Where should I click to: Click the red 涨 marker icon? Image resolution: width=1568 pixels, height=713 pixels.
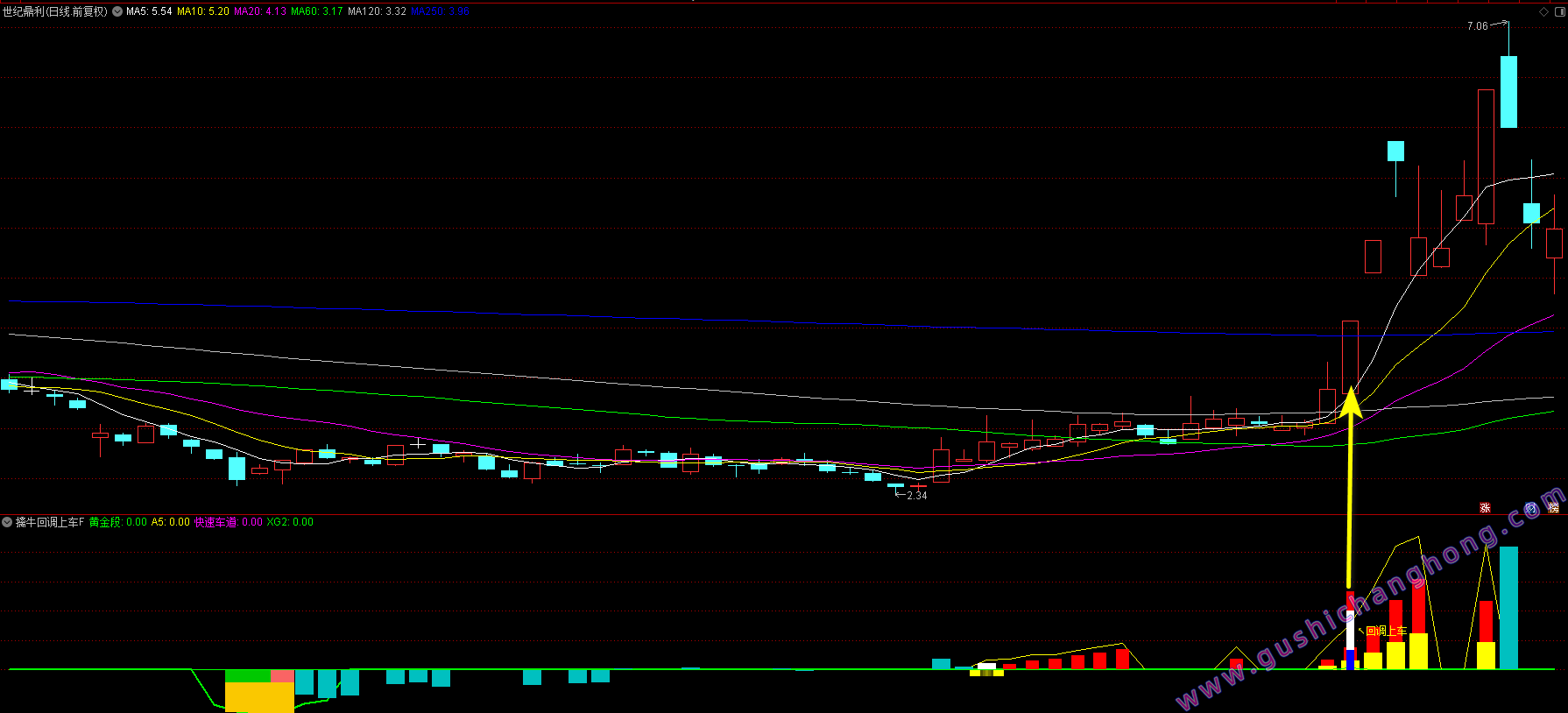pyautogui.click(x=1485, y=508)
